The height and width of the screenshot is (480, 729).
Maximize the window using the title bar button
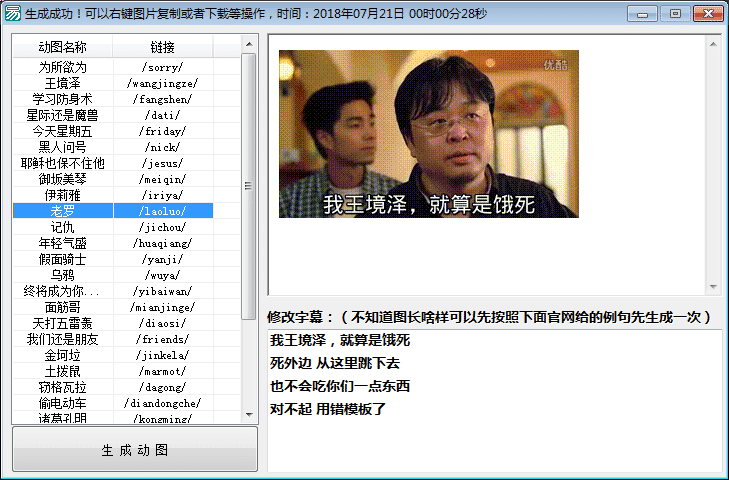674,14
